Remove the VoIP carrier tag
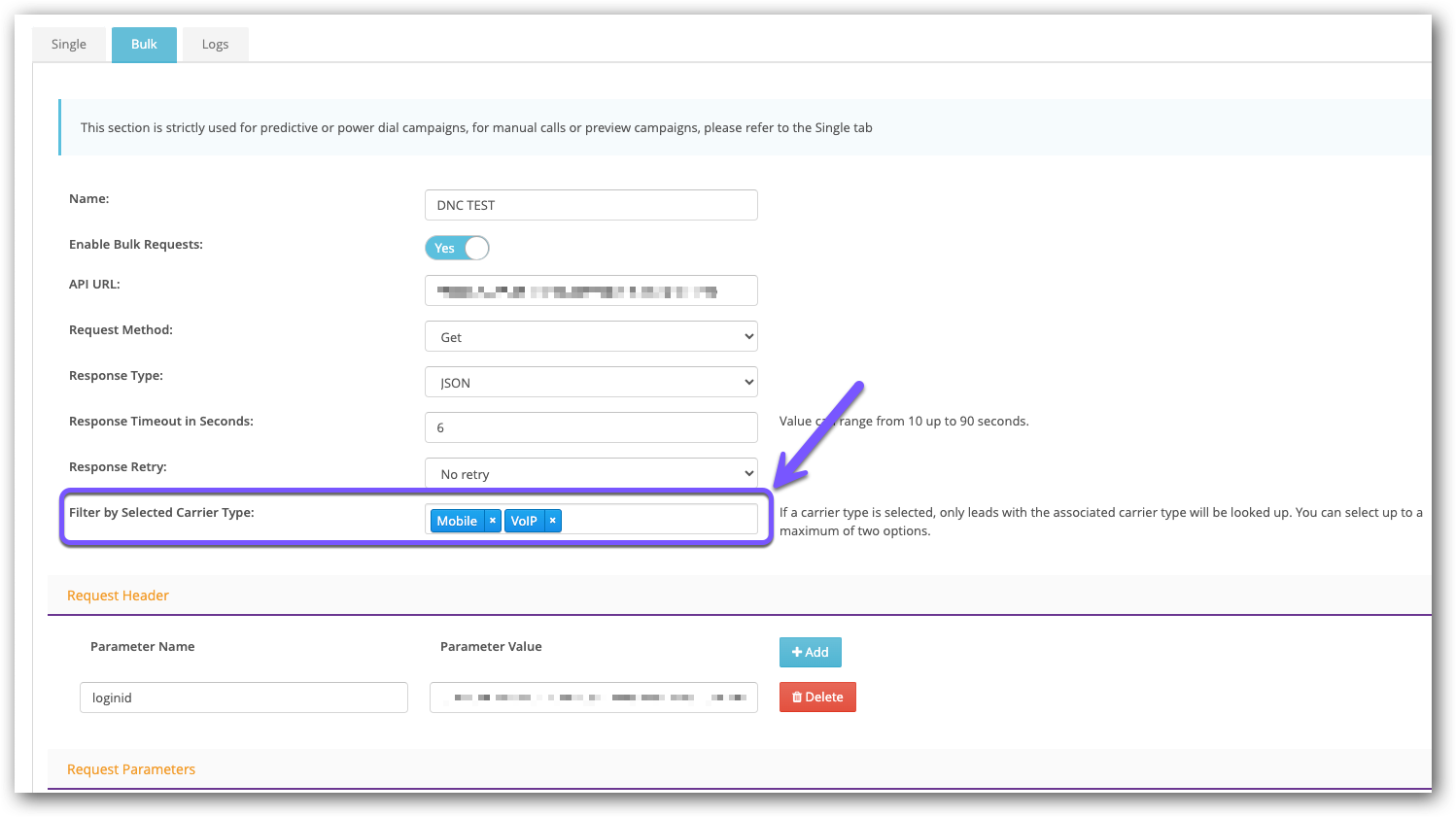The height and width of the screenshot is (817, 1456). click(552, 520)
